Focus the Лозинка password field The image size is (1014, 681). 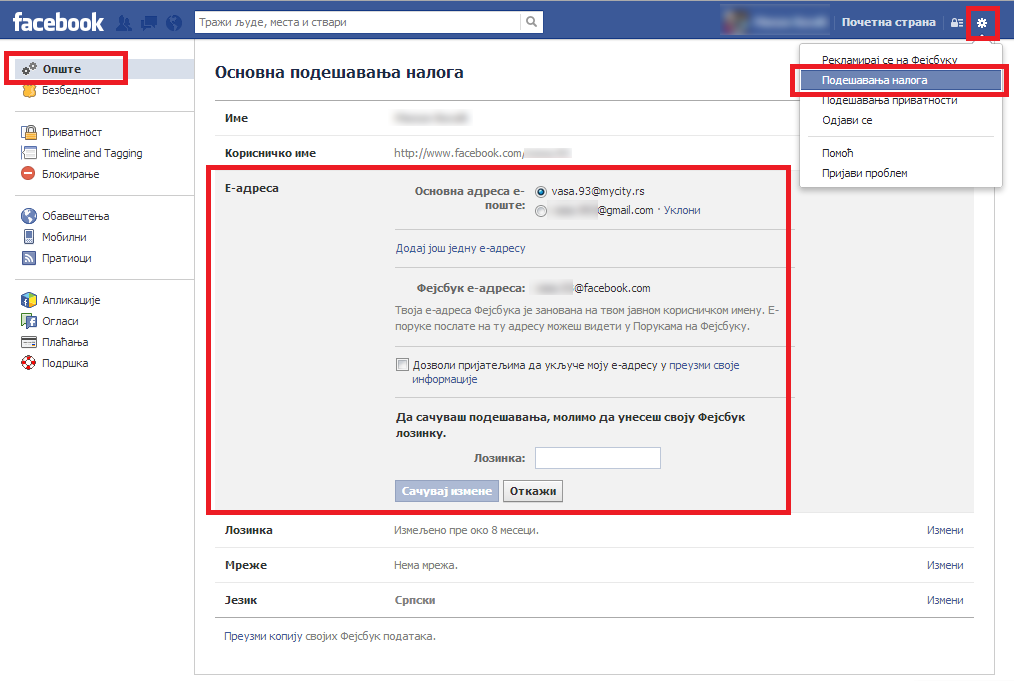tap(598, 458)
